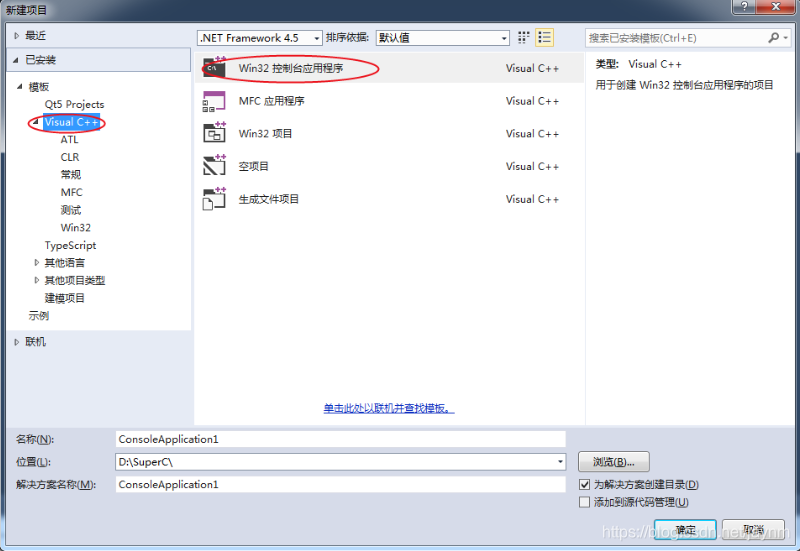This screenshot has width=800, height=551.
Task: Toggle 为解决方案创建目录 checkbox
Action: pos(585,485)
